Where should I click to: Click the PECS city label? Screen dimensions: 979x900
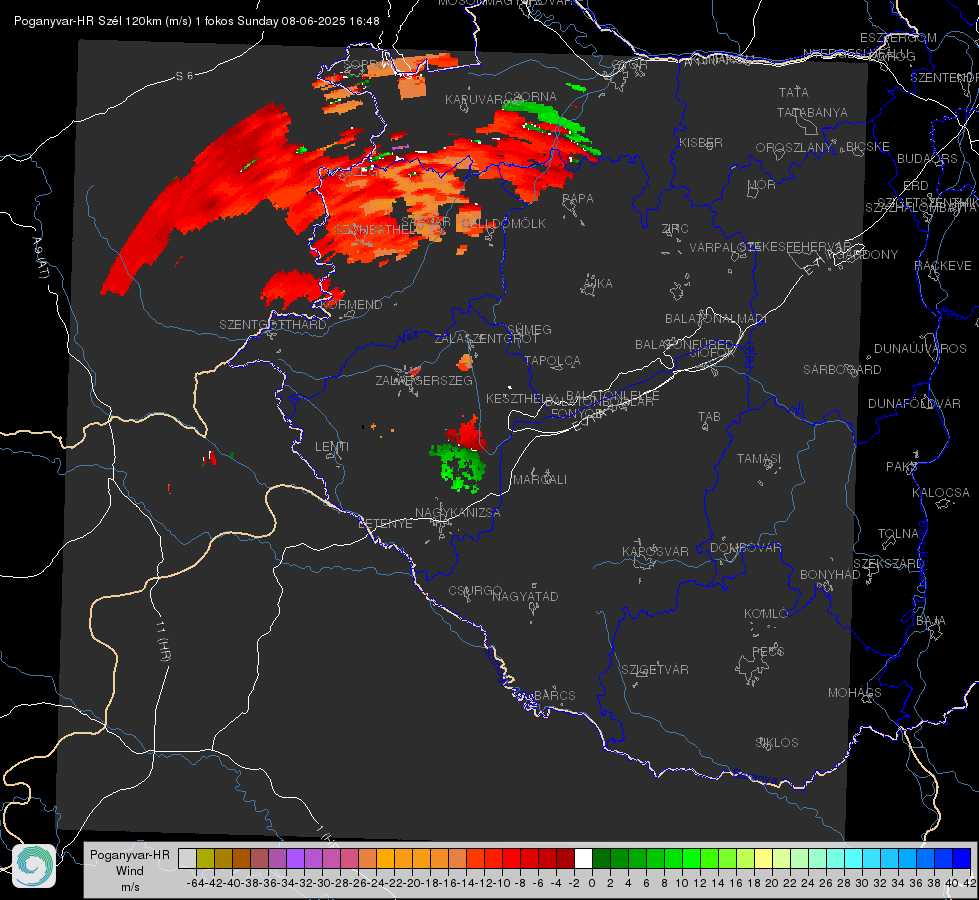pyautogui.click(x=767, y=652)
